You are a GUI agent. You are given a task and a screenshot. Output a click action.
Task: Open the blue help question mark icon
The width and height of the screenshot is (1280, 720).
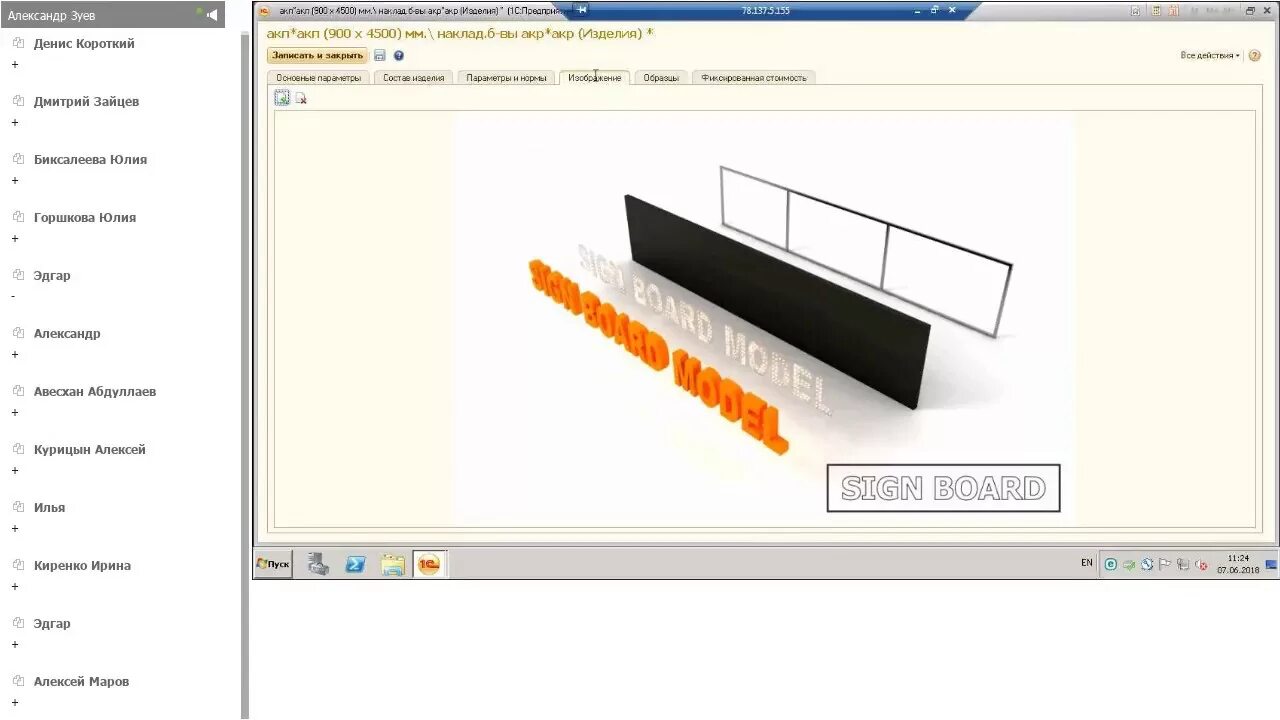pyautogui.click(x=399, y=56)
